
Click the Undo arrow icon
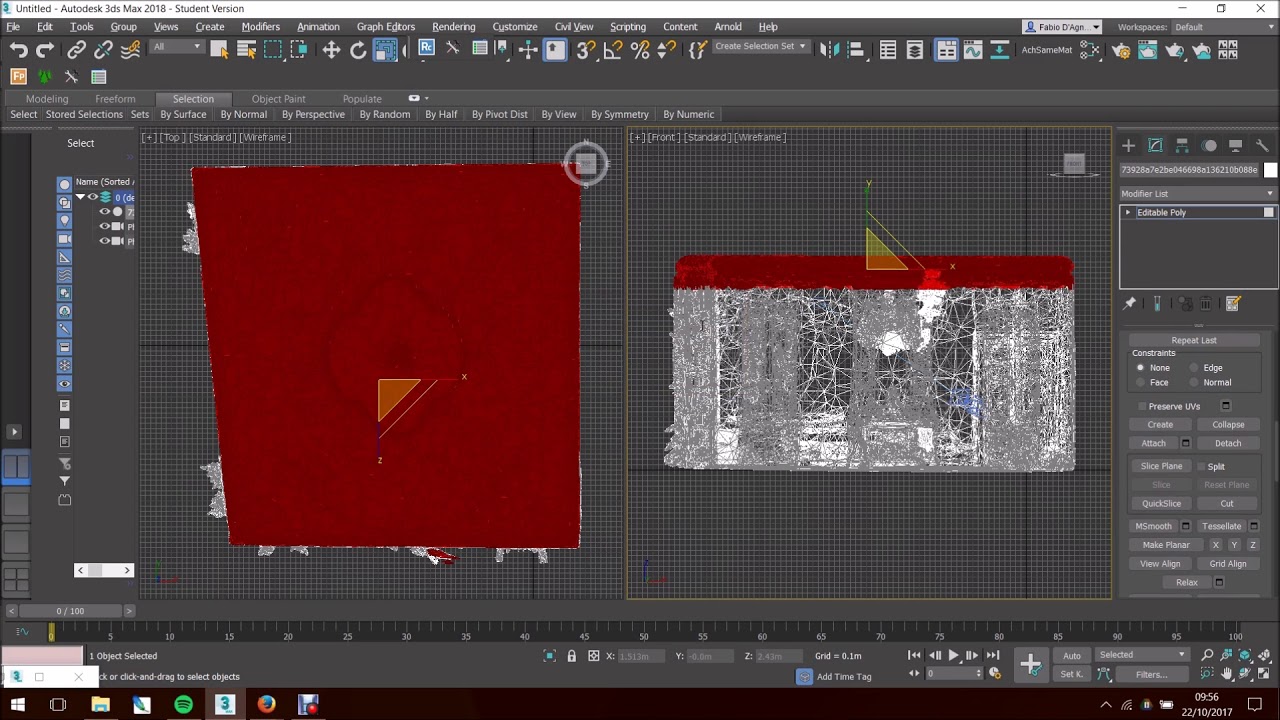coord(18,50)
